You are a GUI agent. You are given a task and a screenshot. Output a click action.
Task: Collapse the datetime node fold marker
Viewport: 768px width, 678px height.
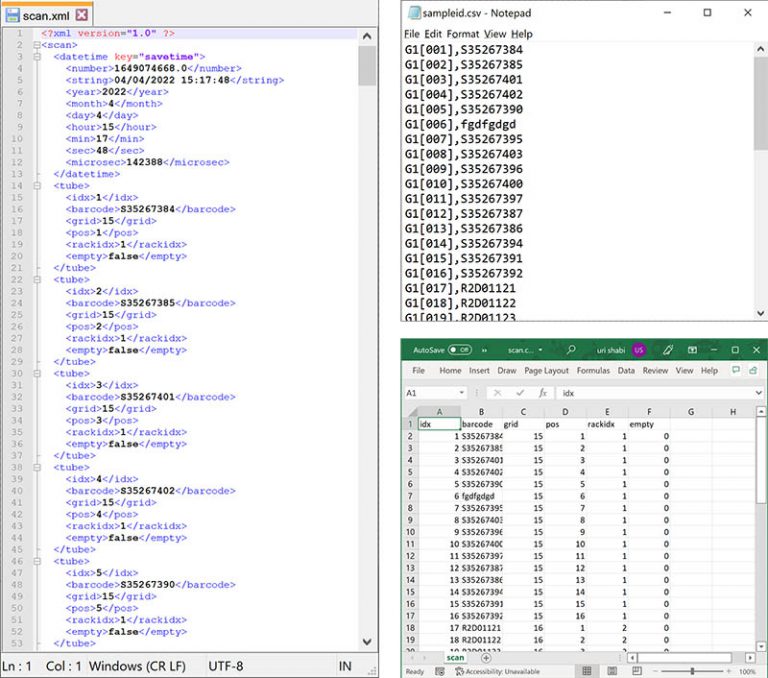(x=36, y=57)
